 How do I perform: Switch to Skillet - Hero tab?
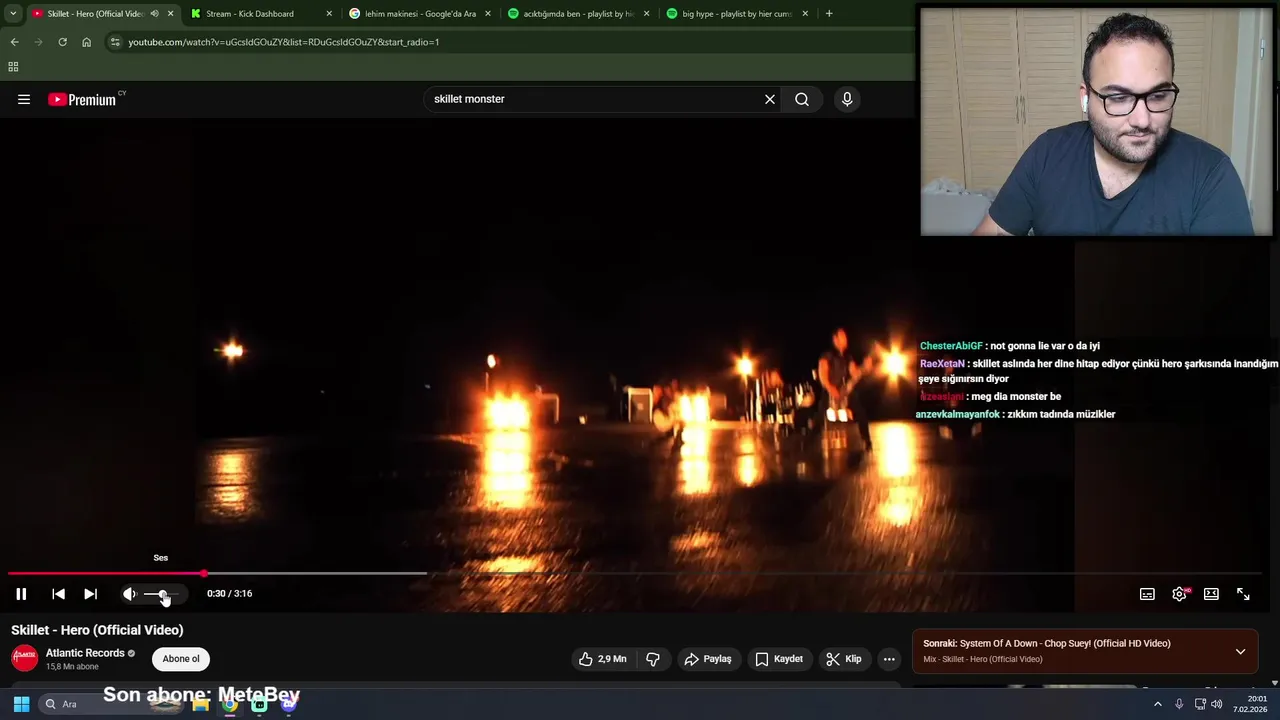95,14
